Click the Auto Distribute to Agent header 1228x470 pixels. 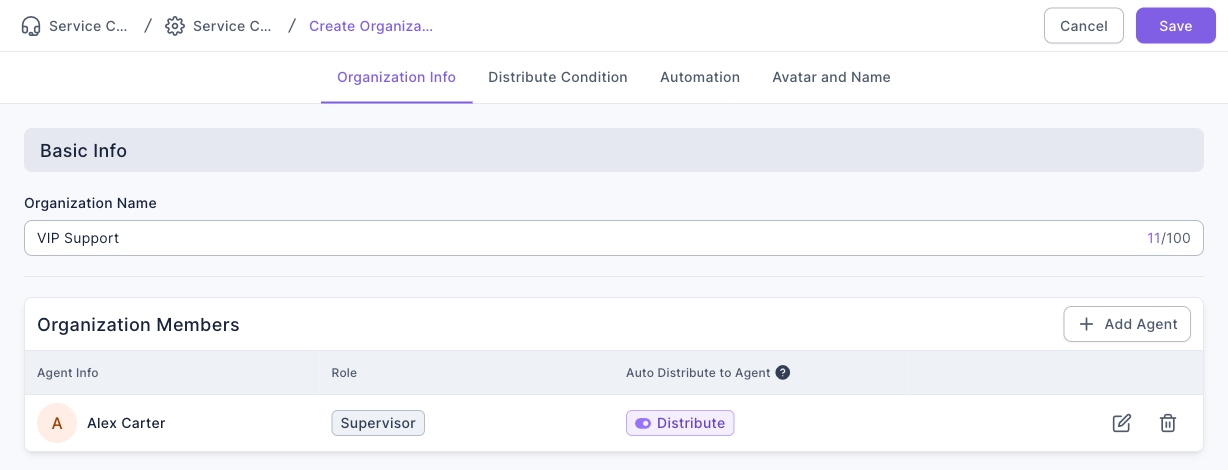click(x=698, y=373)
